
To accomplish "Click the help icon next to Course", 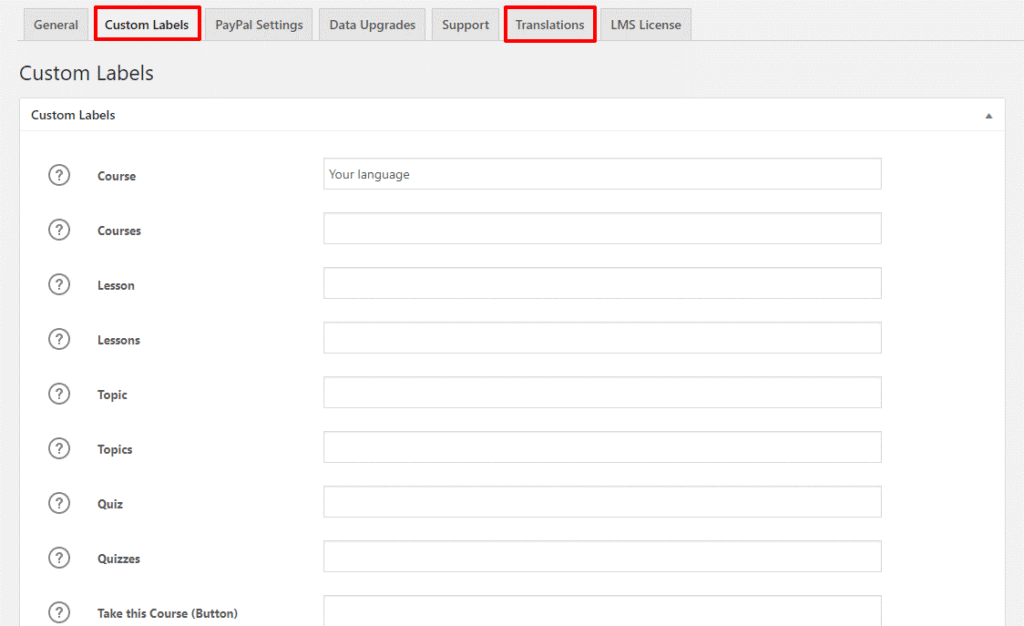I will (59, 175).
